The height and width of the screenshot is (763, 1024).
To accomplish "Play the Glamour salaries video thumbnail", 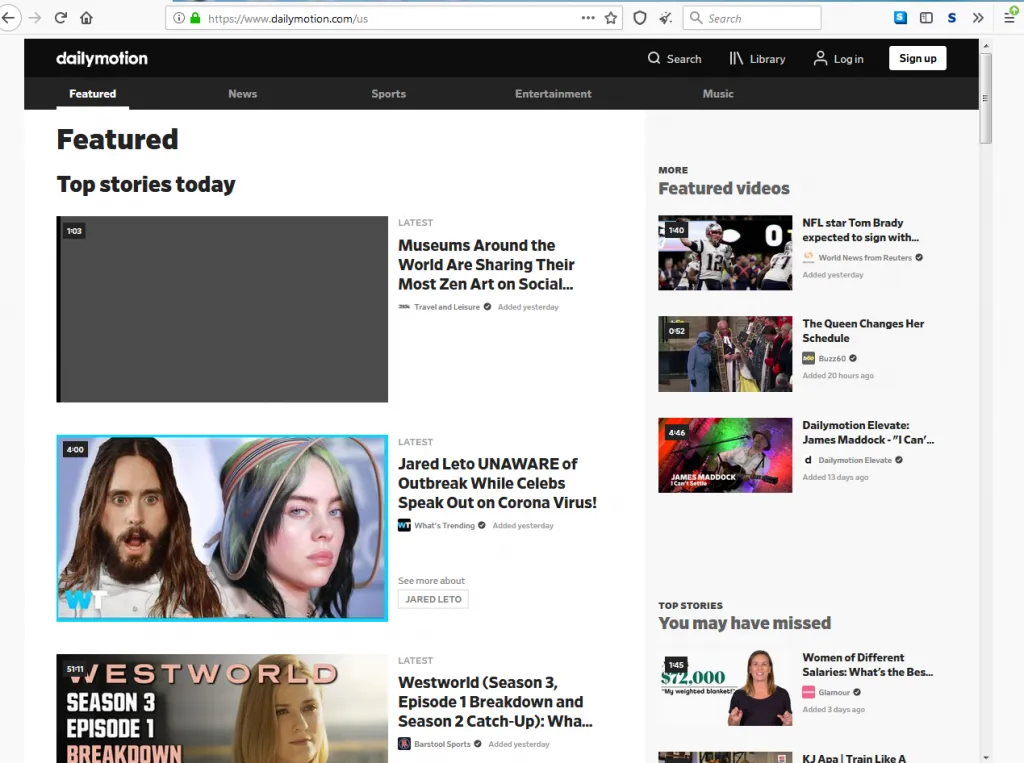I will [725, 688].
